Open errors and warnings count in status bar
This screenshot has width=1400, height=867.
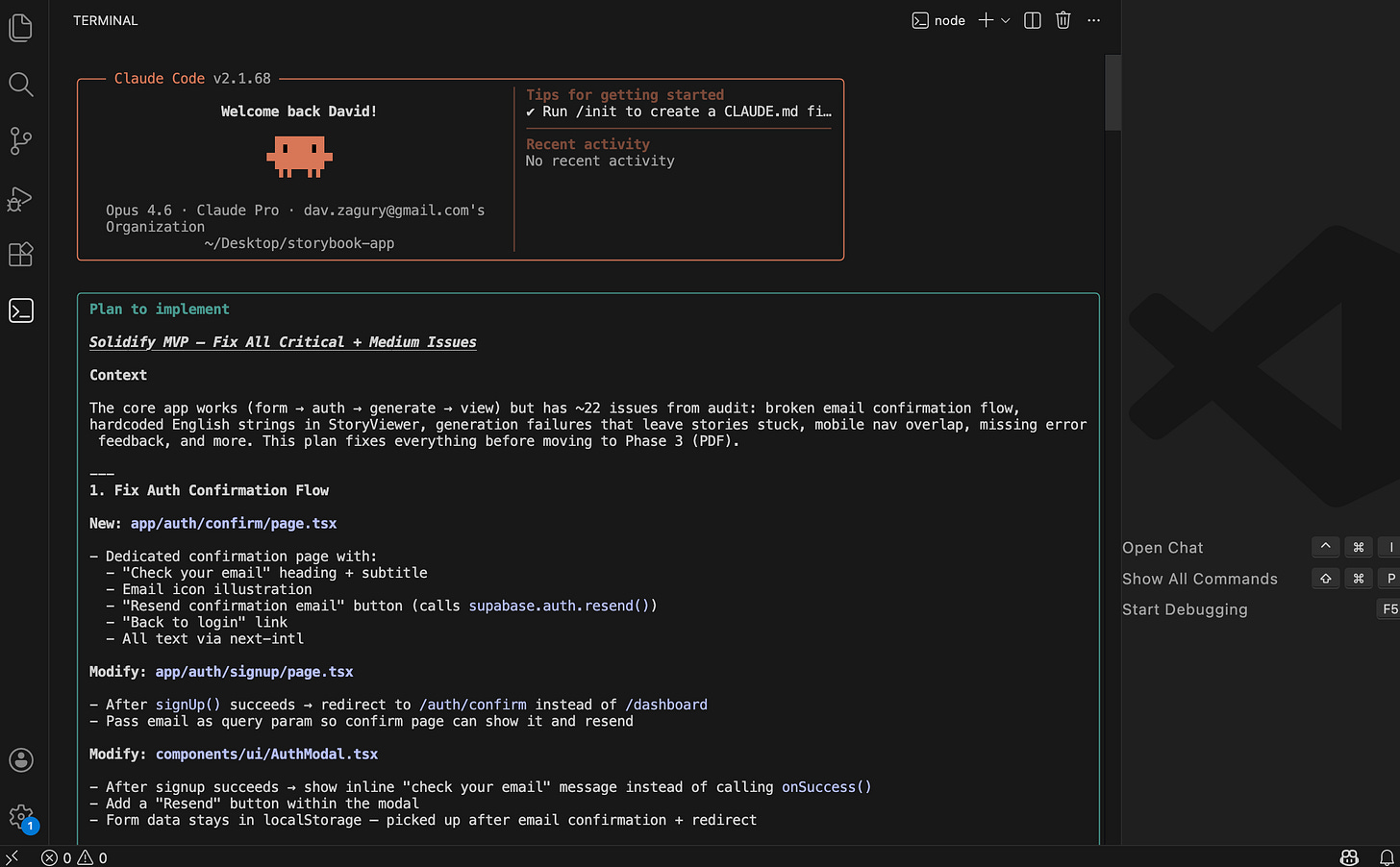click(x=75, y=857)
